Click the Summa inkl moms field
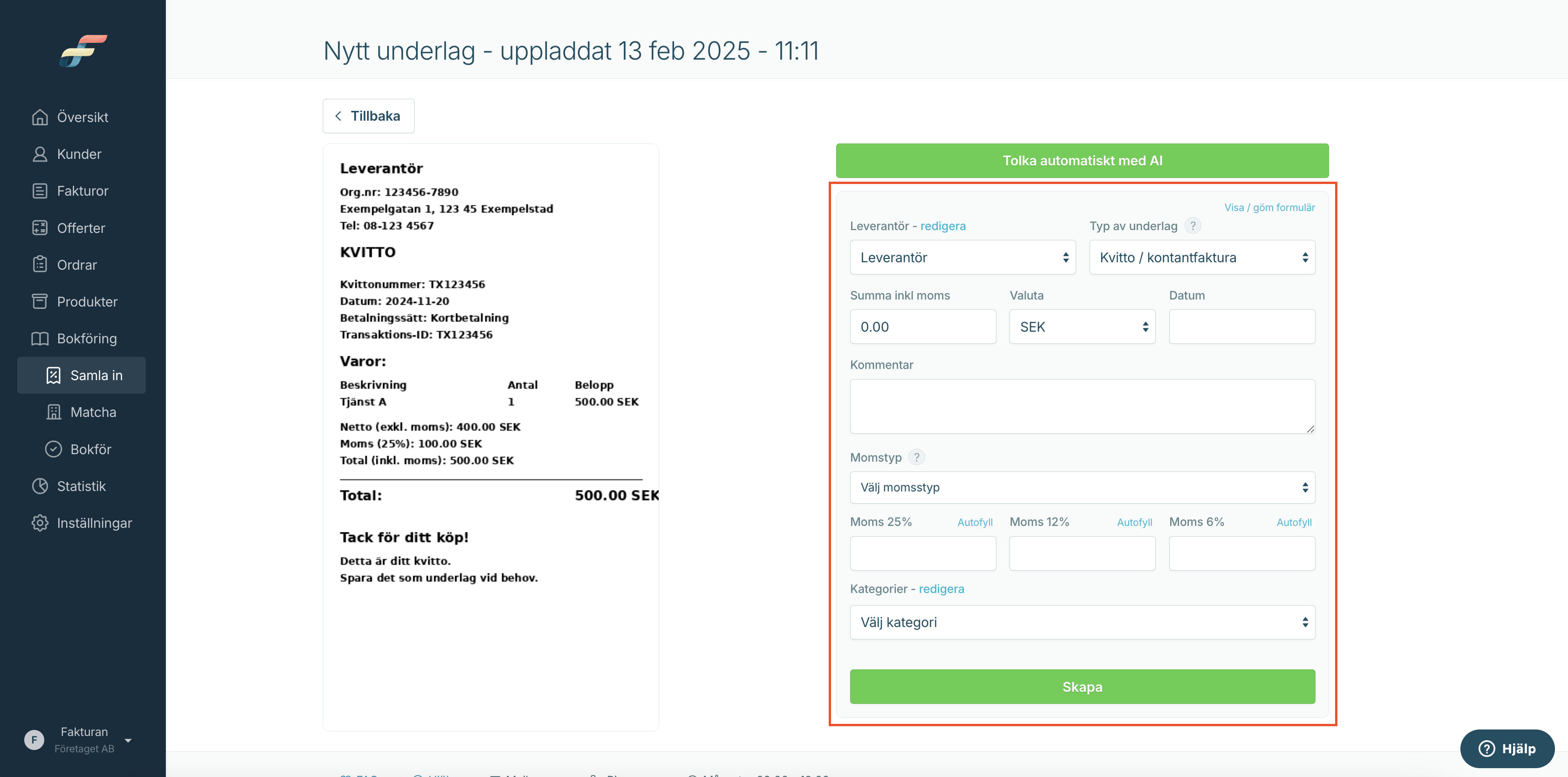The image size is (1568, 777). click(922, 327)
